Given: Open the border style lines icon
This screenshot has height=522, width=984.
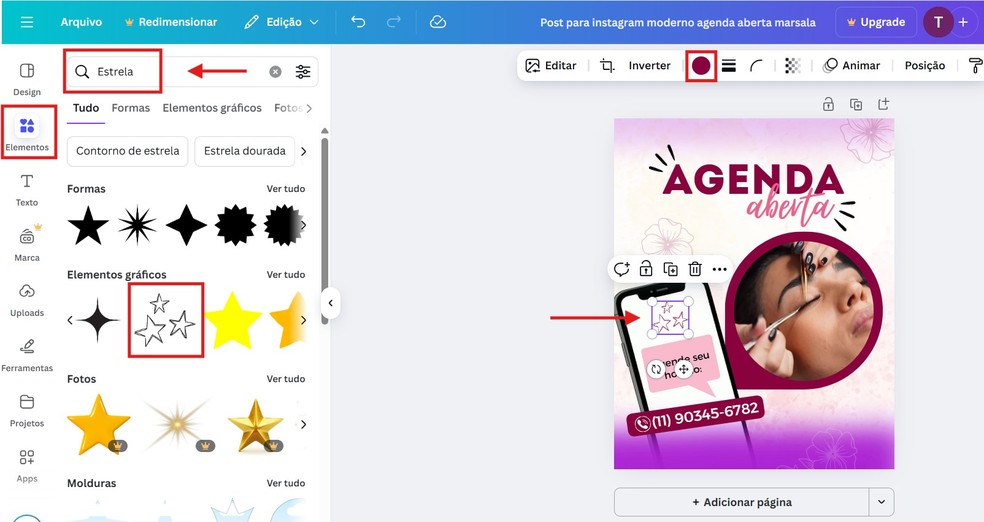Looking at the screenshot, I should [x=729, y=65].
